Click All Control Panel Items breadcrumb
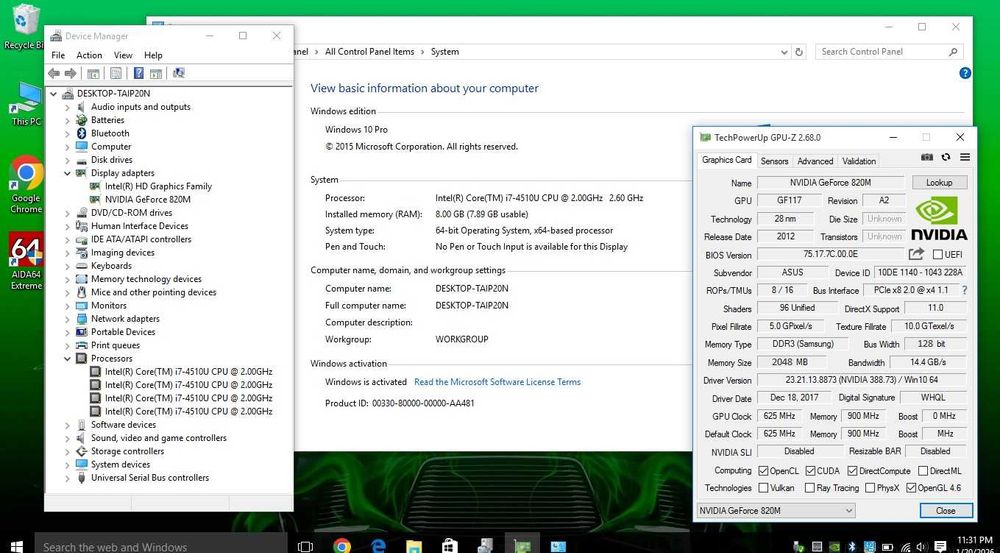The width and height of the screenshot is (1000, 553). 369,52
